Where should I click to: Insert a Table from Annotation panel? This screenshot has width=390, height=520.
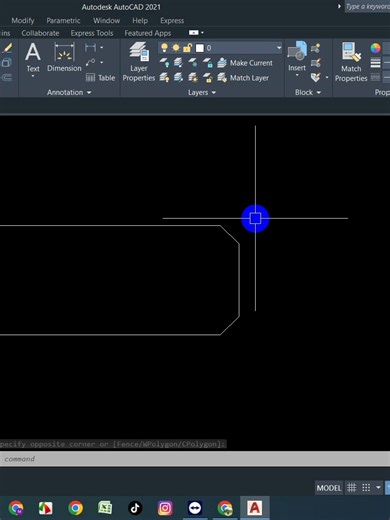[100, 78]
